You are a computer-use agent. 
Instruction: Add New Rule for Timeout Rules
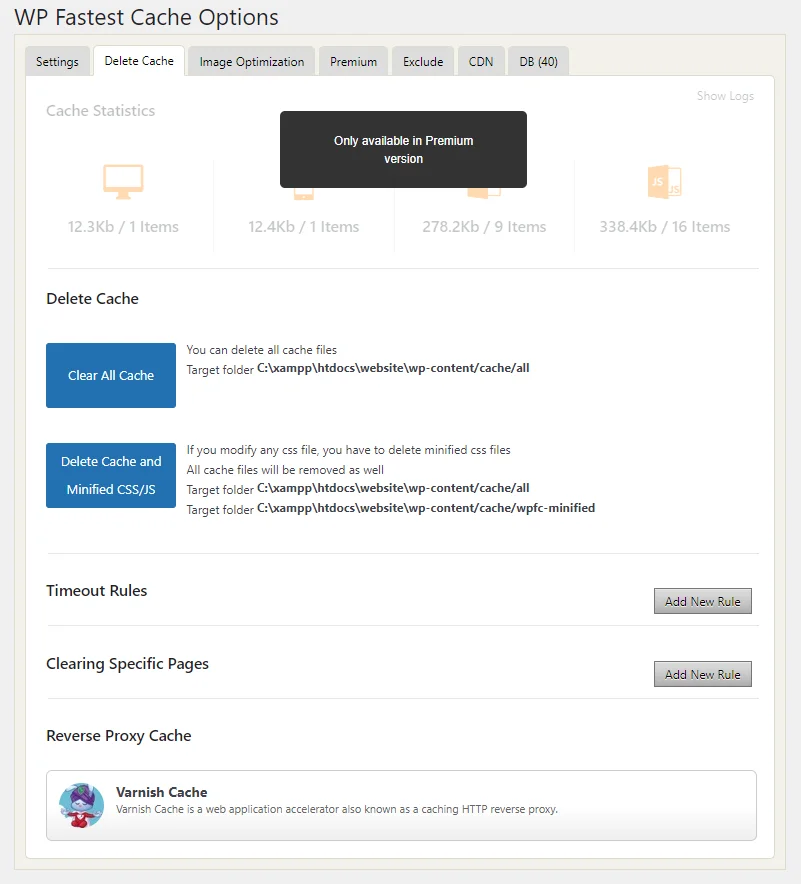(702, 602)
